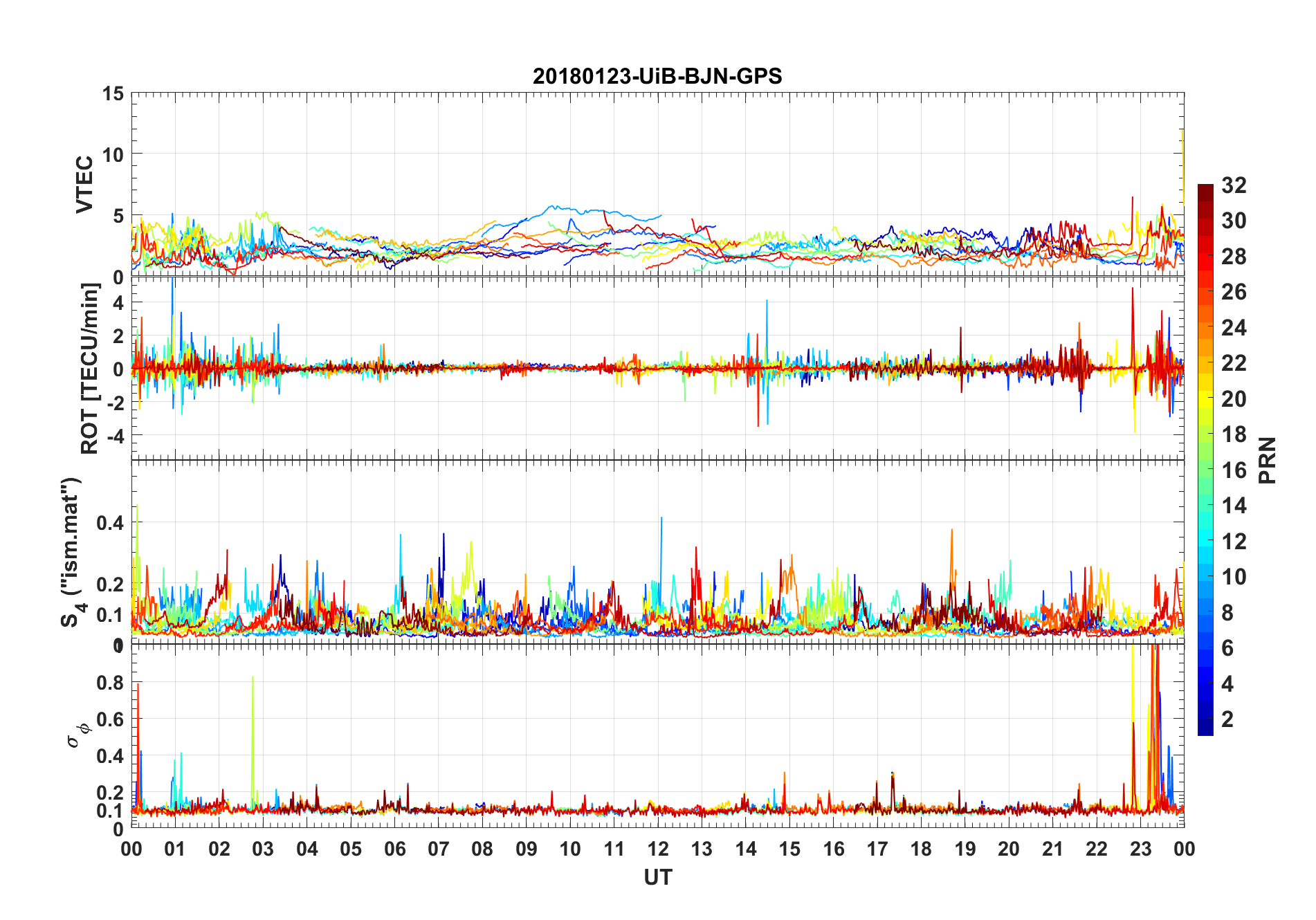Click VTEC axis tick label 10
The image size is (1316, 920).
[x=113, y=154]
